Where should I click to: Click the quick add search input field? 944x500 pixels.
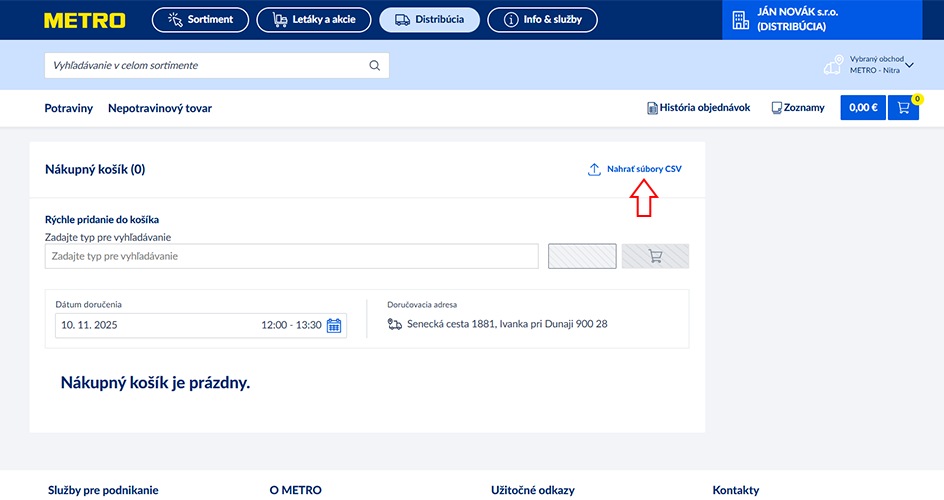tap(292, 256)
